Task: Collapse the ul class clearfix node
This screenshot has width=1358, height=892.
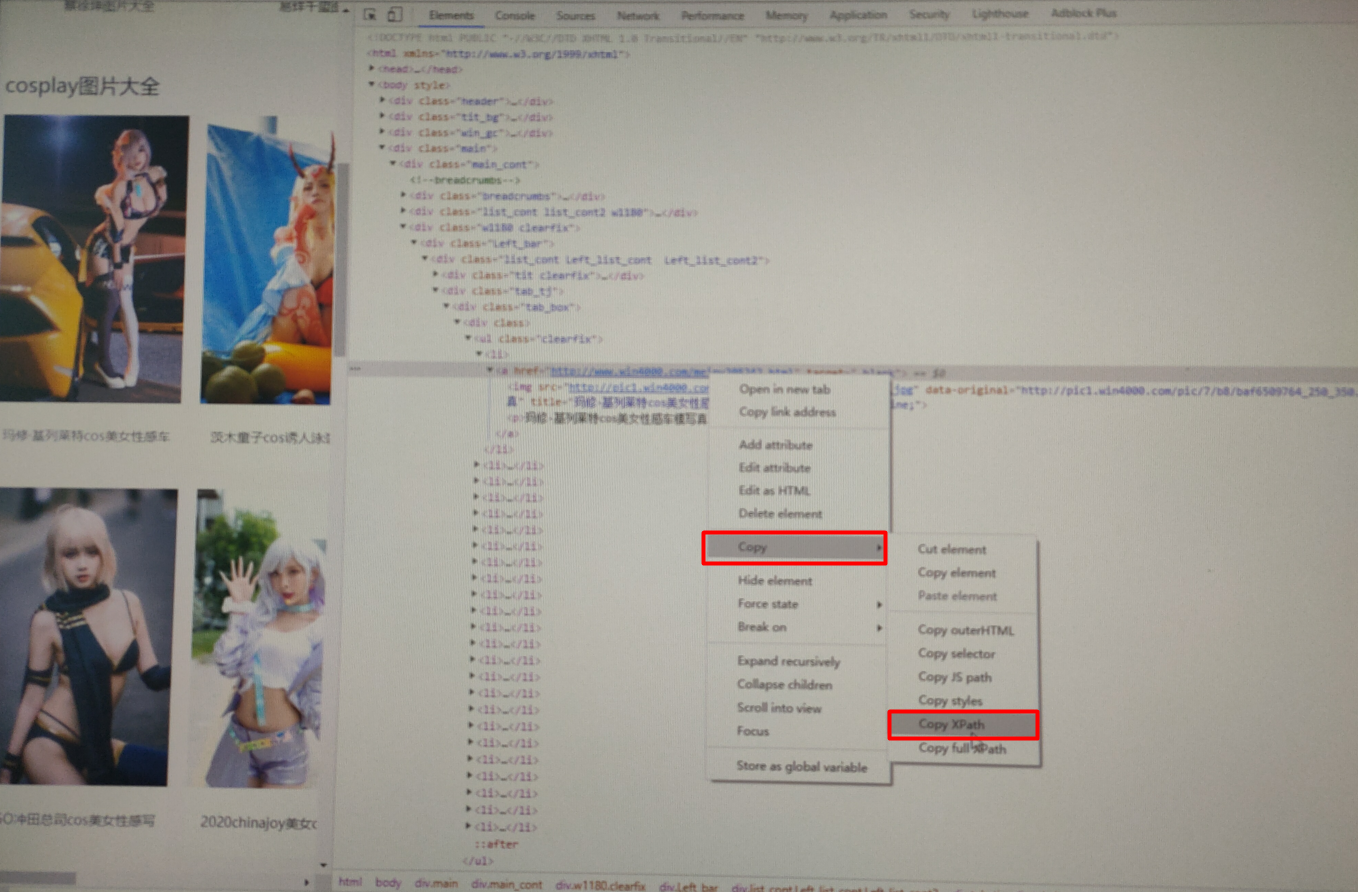Action: (x=467, y=339)
